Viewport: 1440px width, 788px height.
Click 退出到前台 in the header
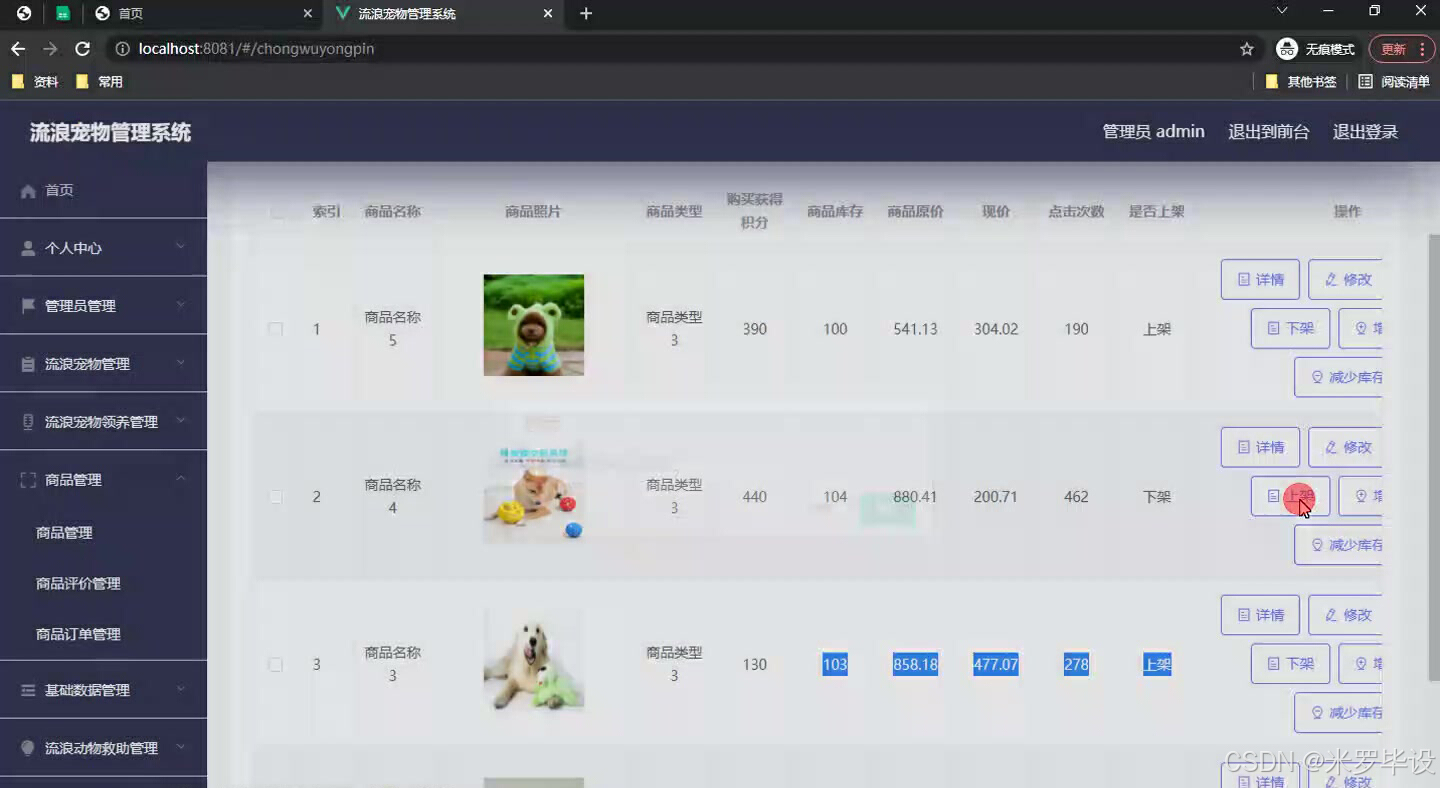[1268, 132]
